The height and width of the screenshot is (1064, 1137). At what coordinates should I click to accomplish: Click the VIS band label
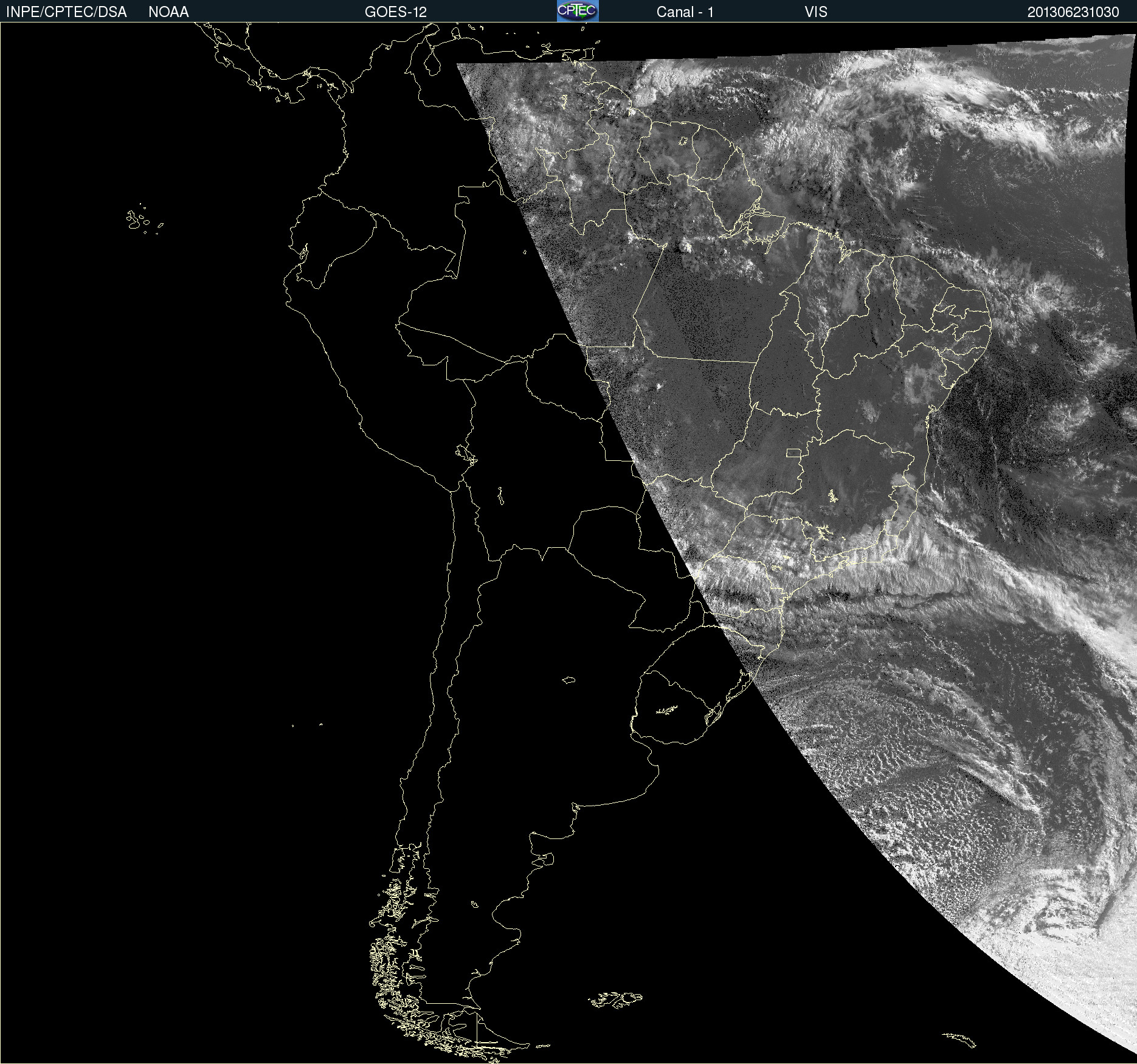pyautogui.click(x=816, y=12)
